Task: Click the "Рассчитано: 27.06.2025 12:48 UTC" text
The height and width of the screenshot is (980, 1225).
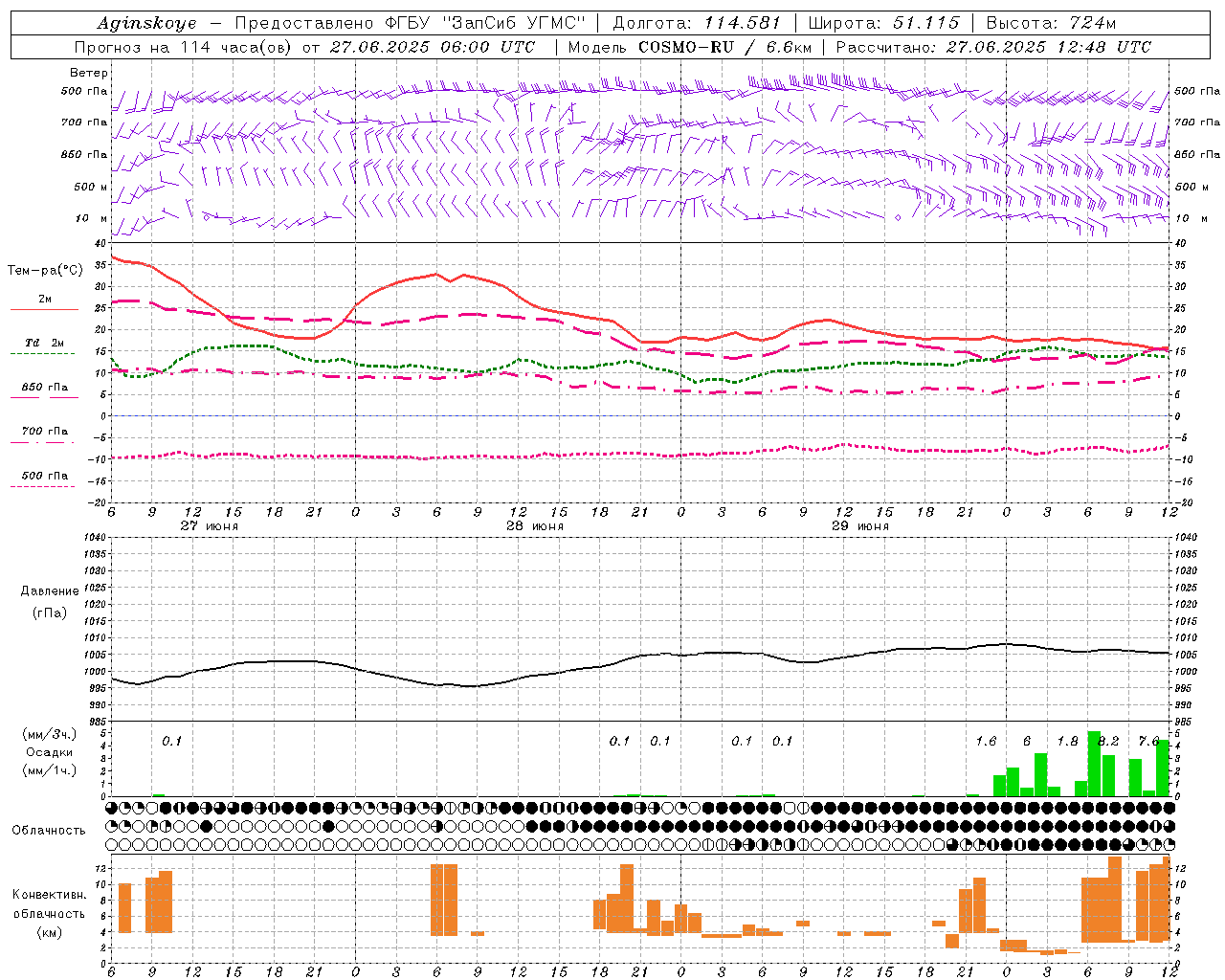Action: 993,47
